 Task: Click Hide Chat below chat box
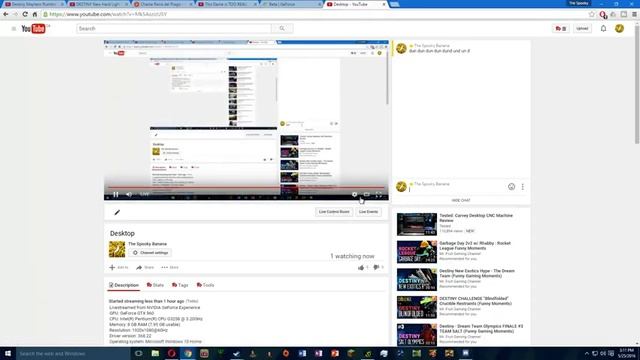point(461,200)
